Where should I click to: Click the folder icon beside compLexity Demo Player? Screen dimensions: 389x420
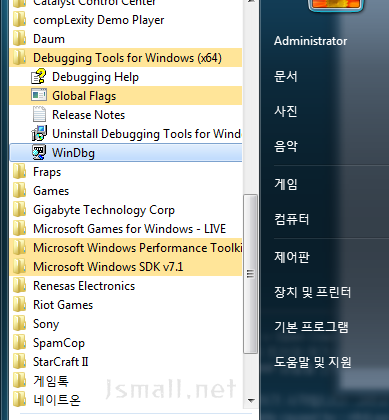[x=19, y=20]
